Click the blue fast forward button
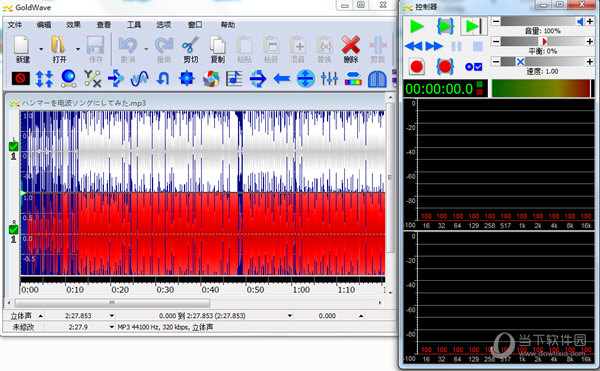Image resolution: width=600 pixels, height=371 pixels. pos(434,46)
